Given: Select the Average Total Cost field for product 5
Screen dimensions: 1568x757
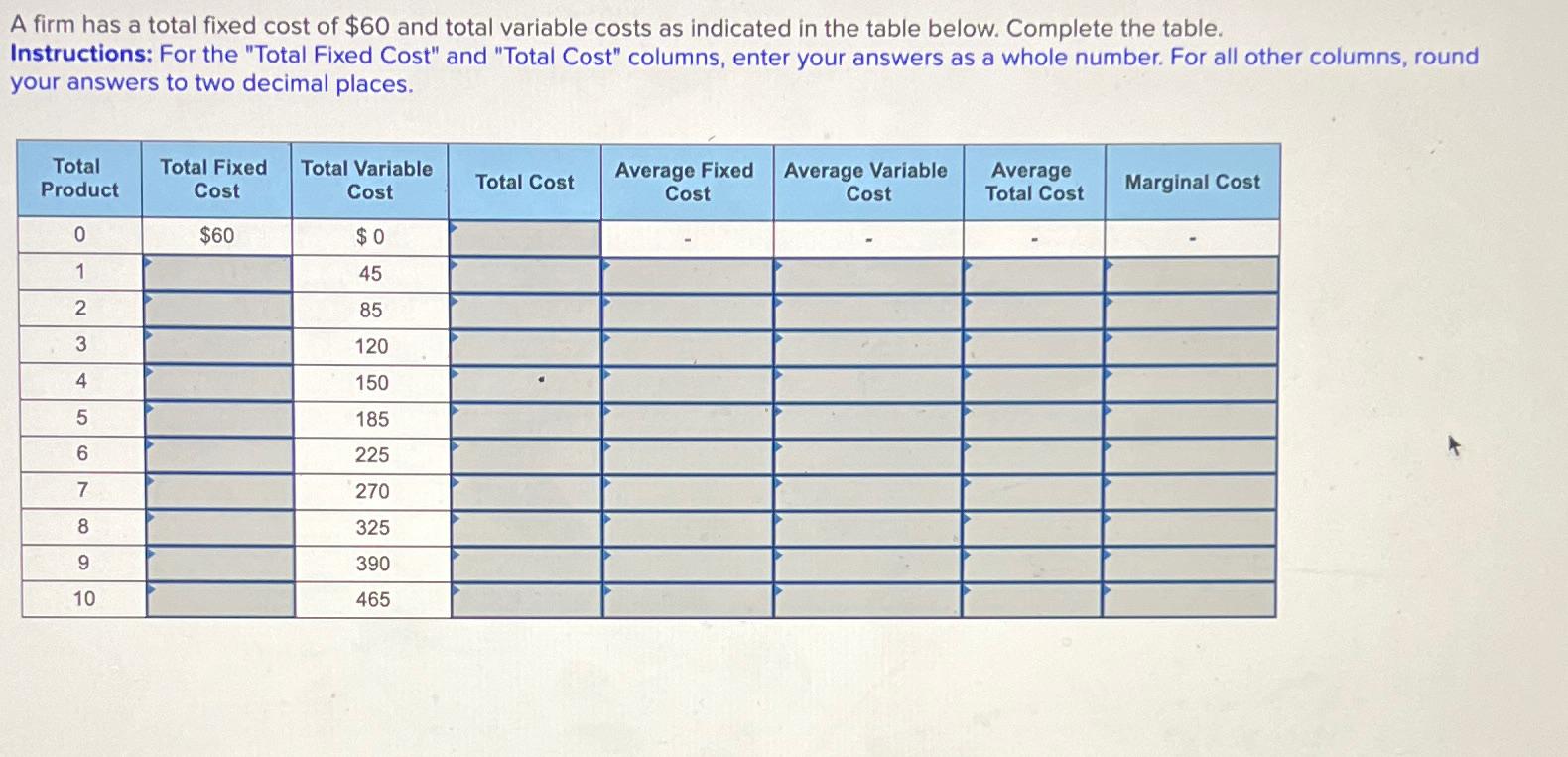Looking at the screenshot, I should (1032, 419).
